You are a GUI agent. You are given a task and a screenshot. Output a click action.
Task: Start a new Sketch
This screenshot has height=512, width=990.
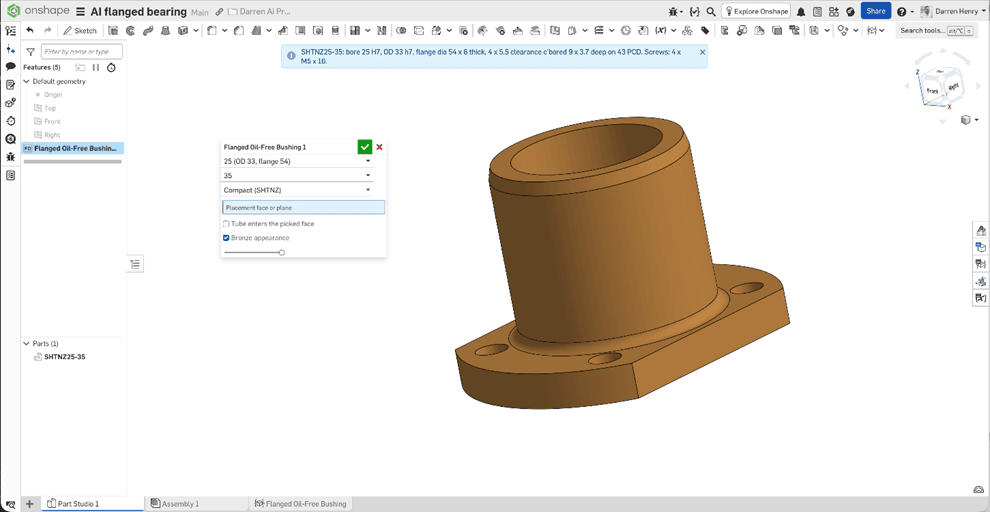coord(80,30)
